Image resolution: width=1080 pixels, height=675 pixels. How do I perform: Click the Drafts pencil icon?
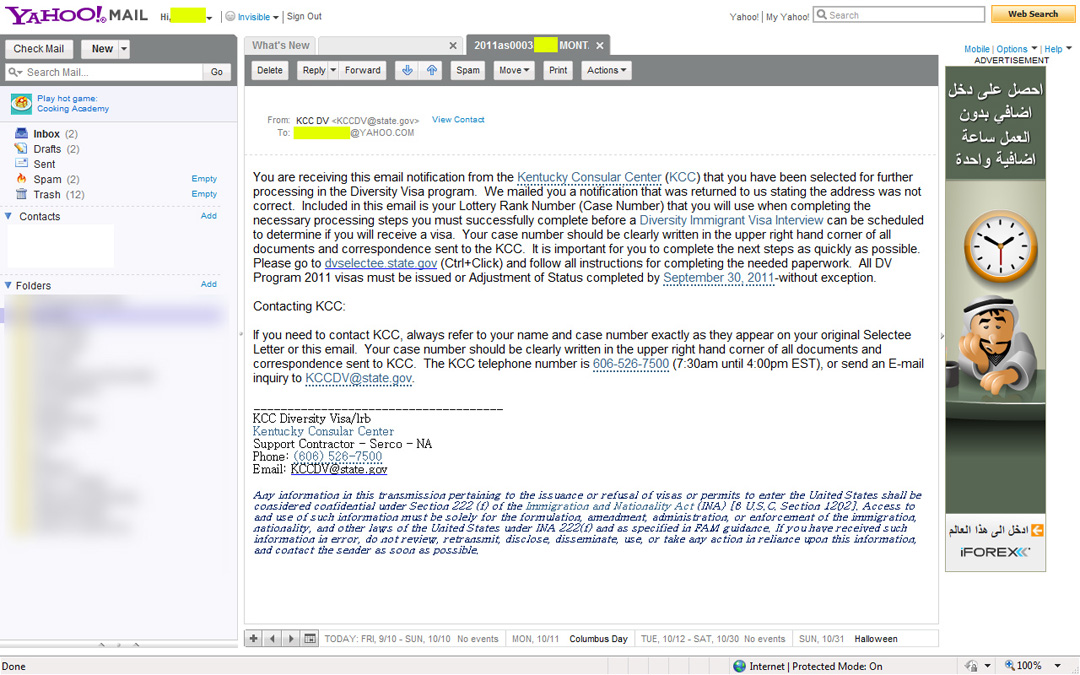(x=21, y=148)
